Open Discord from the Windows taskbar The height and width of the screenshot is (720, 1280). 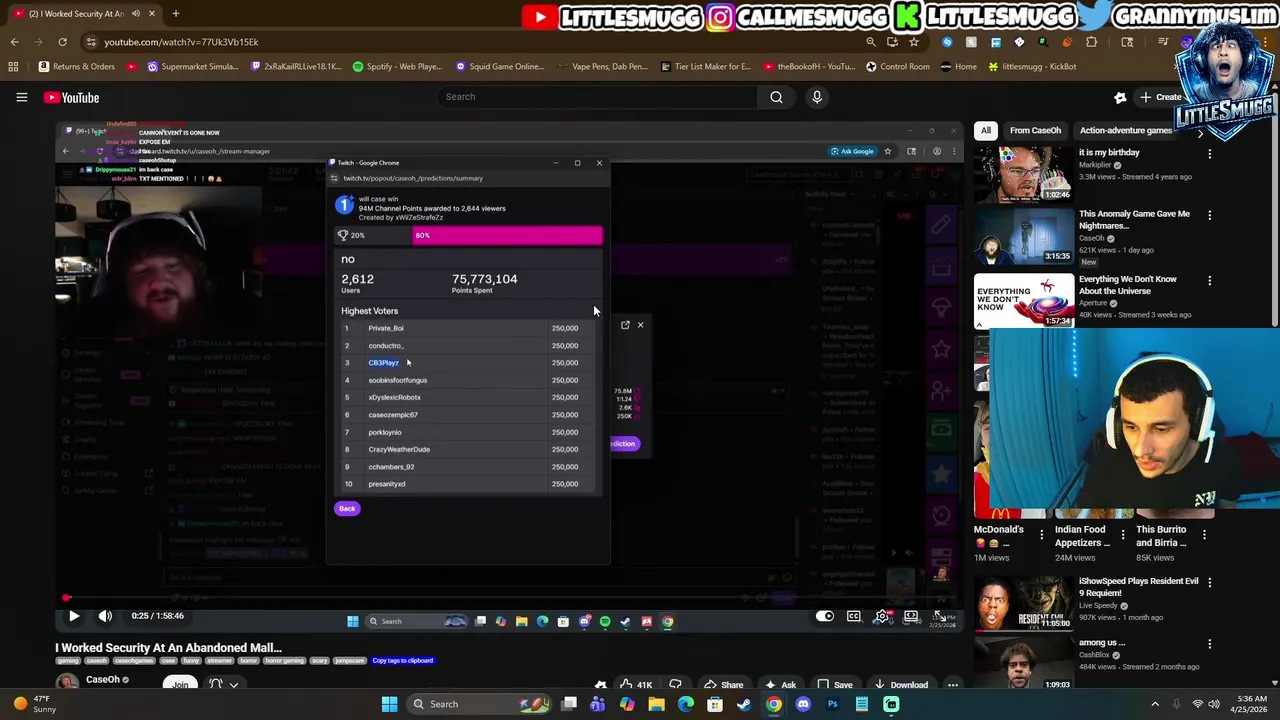pos(803,704)
